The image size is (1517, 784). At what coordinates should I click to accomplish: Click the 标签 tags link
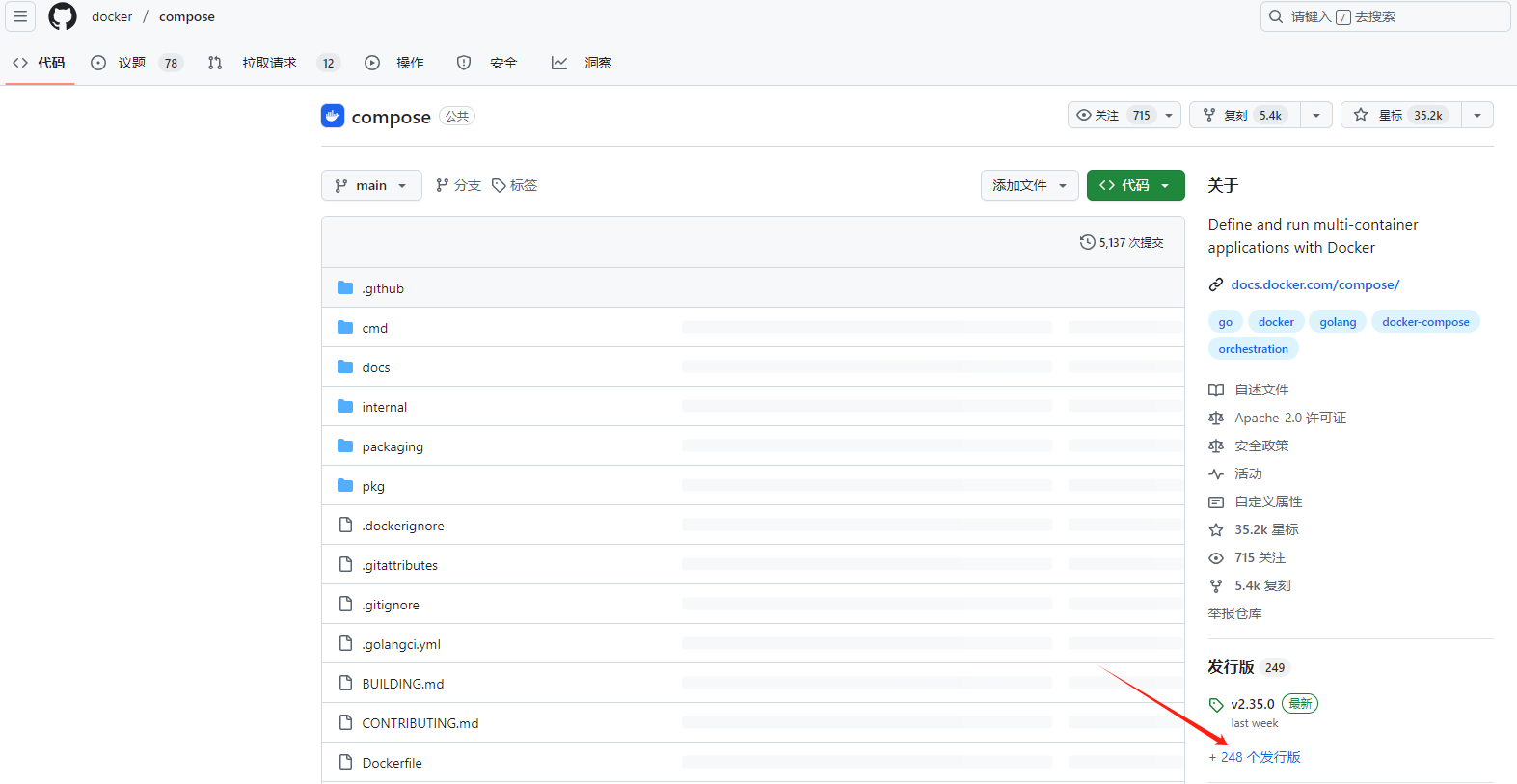pos(514,185)
